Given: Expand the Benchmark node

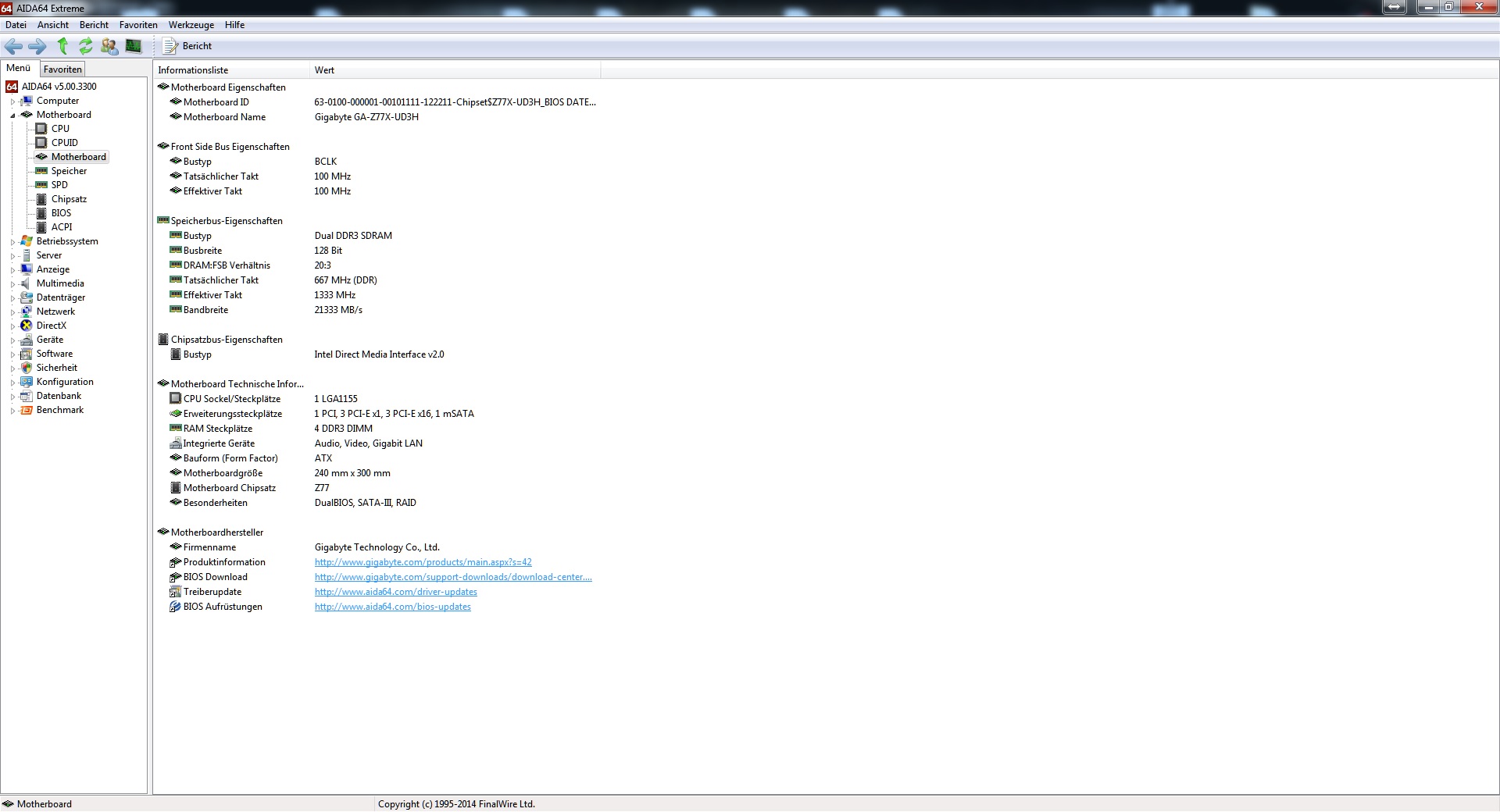Looking at the screenshot, I should pos(12,411).
